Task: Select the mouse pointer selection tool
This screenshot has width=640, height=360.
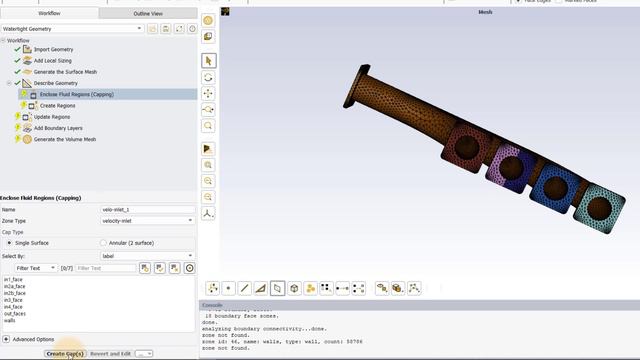Action: point(209,61)
